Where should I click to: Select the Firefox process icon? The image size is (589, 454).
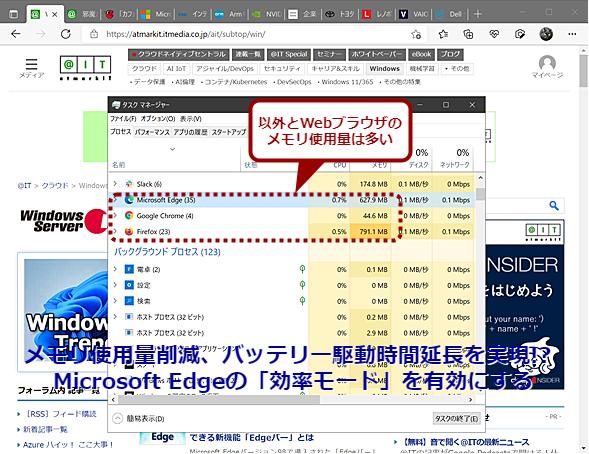pyautogui.click(x=129, y=232)
